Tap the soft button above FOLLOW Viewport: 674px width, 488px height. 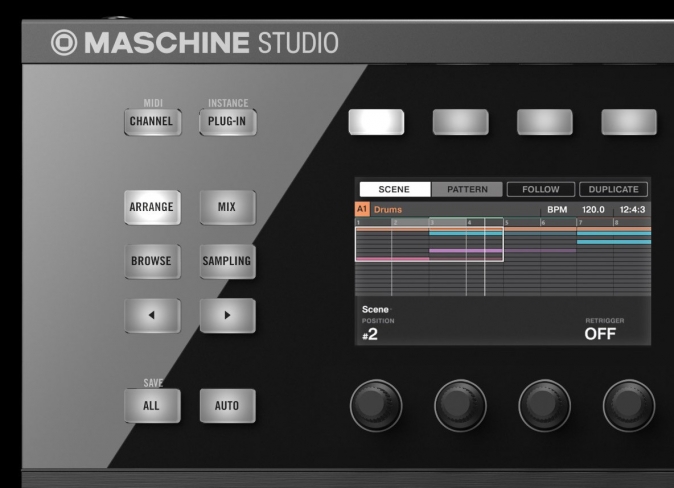pyautogui.click(x=545, y=122)
